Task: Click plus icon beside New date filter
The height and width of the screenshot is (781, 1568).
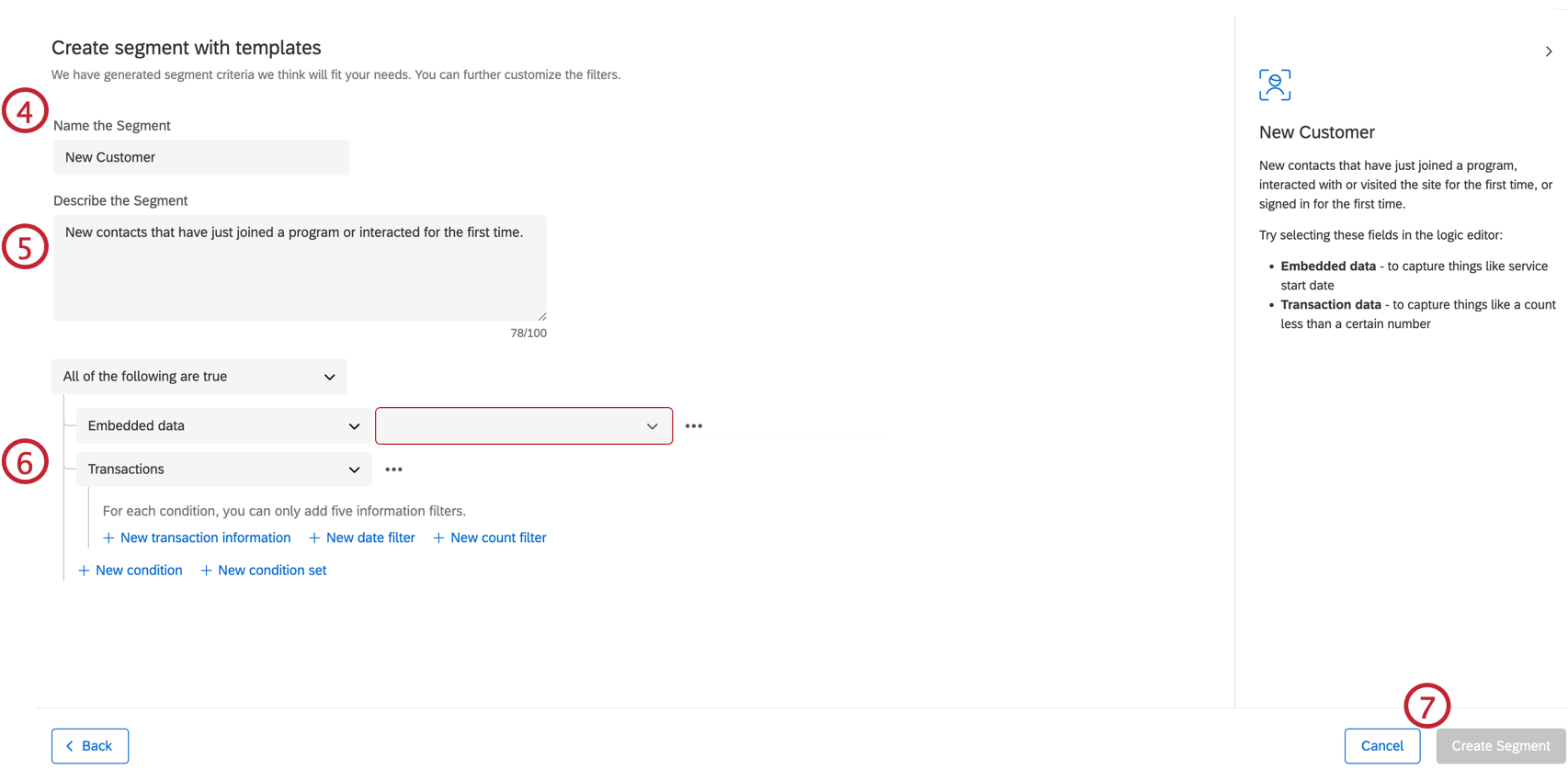Action: [x=314, y=538]
